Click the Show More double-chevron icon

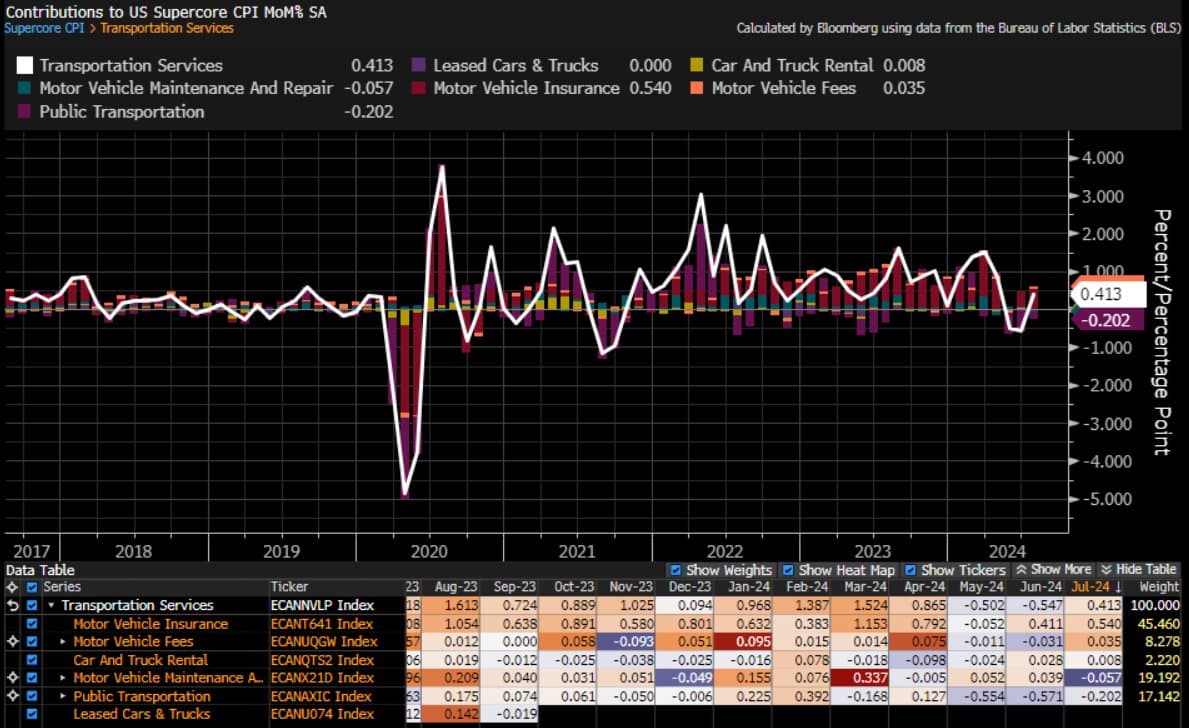point(1021,569)
